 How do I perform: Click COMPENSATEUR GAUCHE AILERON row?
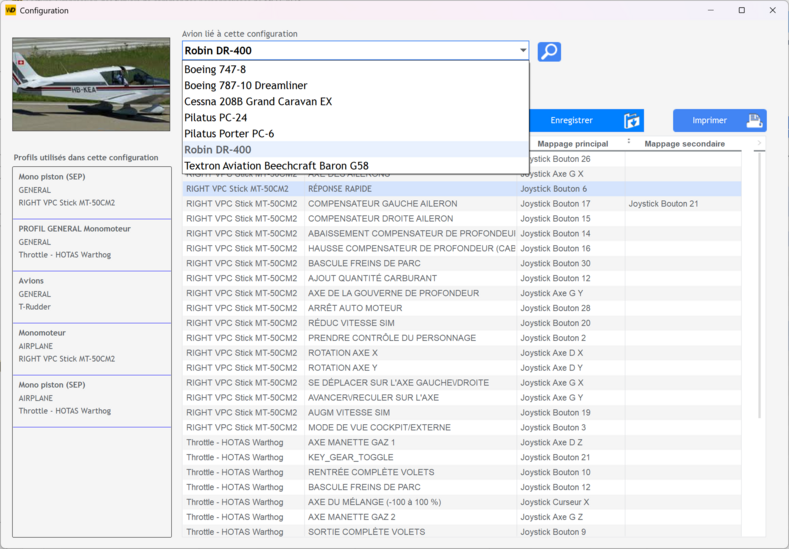462,204
